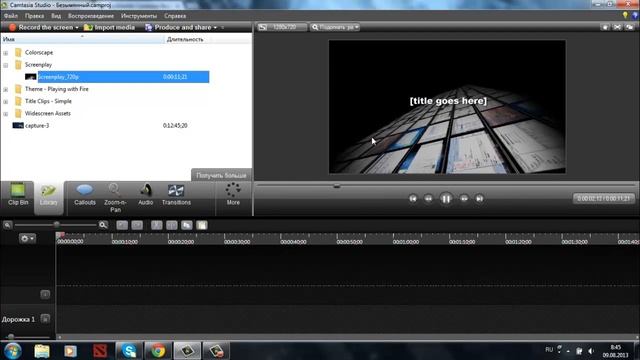Expand the Title Clips - Simple folder

(6, 102)
